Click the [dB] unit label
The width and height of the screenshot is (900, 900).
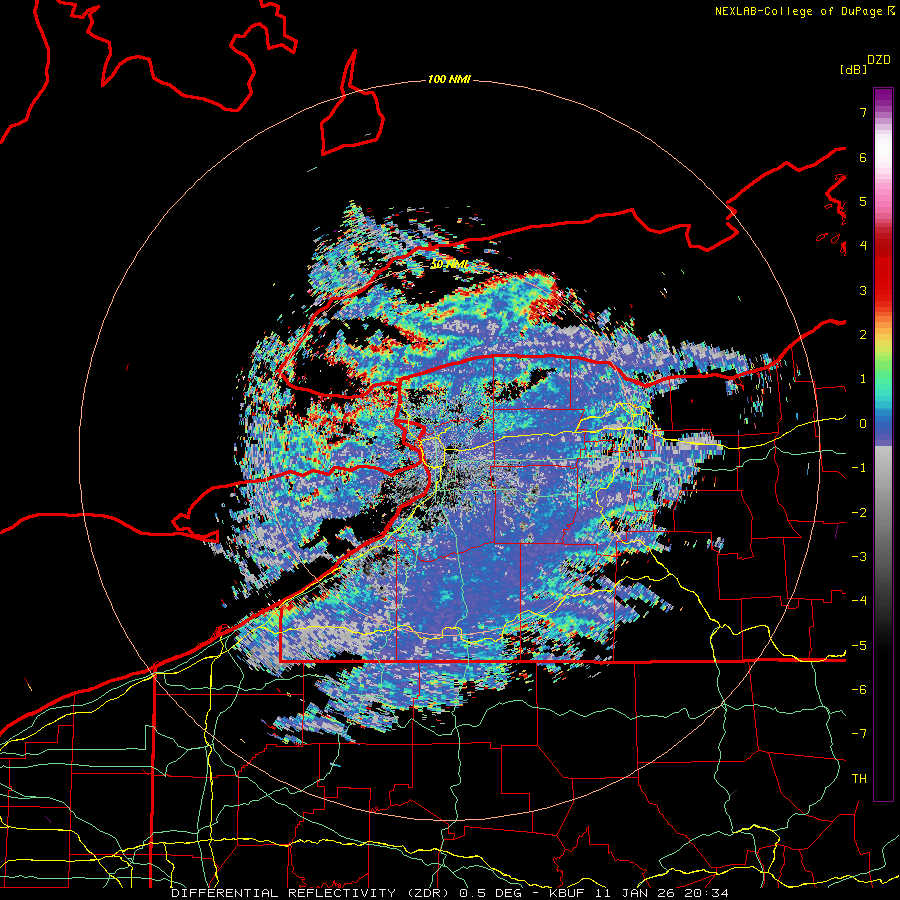click(x=853, y=69)
